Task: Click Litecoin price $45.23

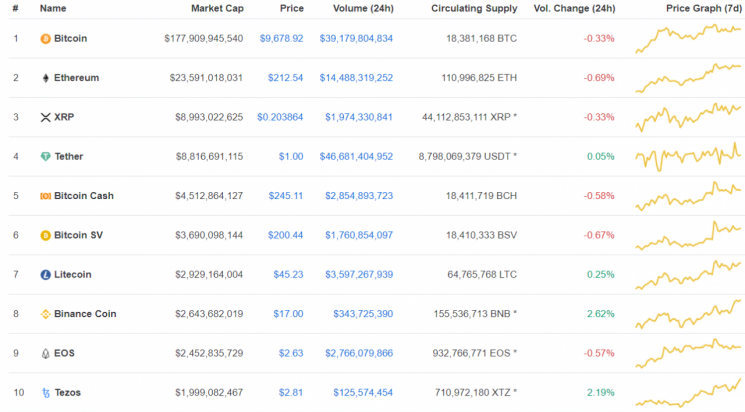Action: [x=288, y=275]
